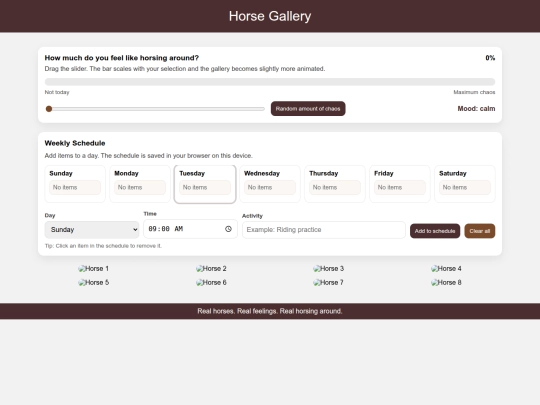Click the Horse 3 image placeholder

tap(329, 269)
